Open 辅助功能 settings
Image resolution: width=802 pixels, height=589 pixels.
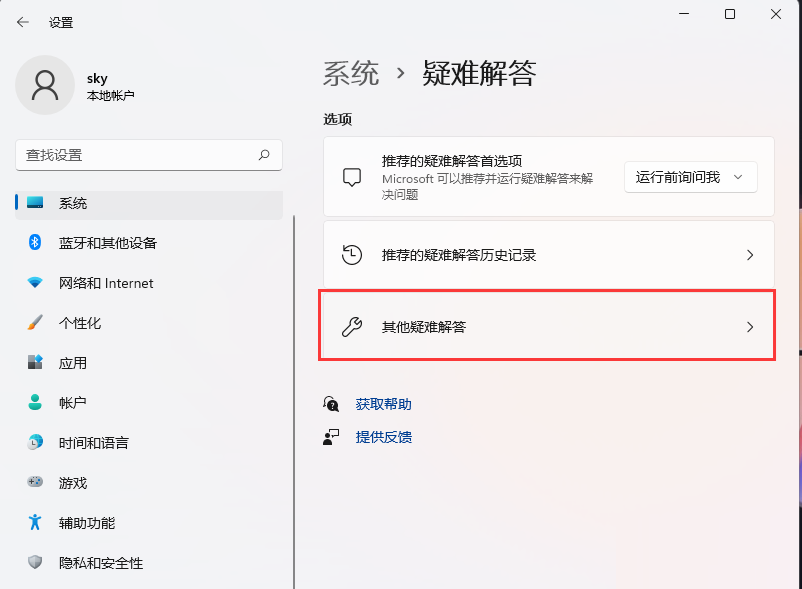tap(149, 523)
